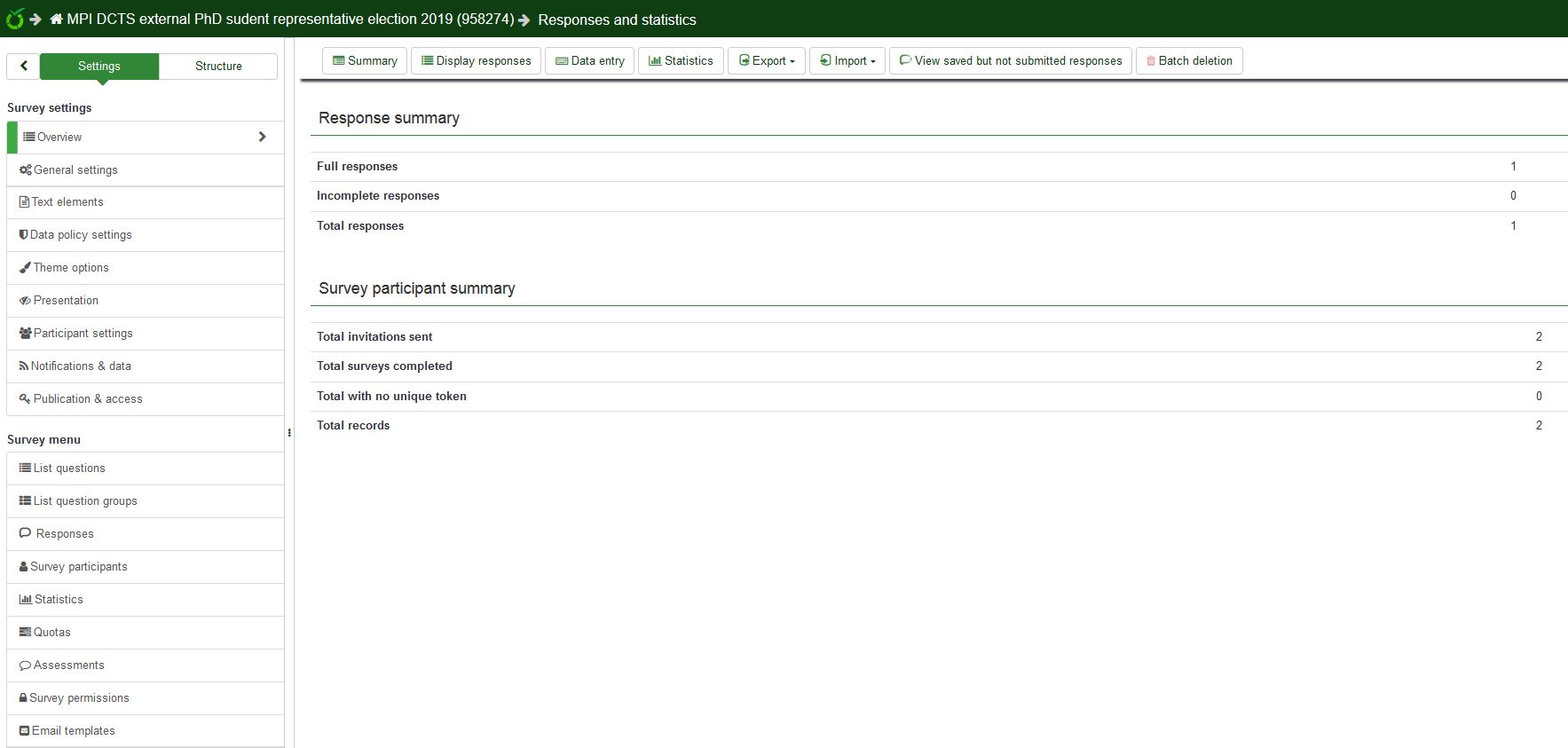The width and height of the screenshot is (1568, 748).
Task: Click the Data policy shield icon
Action: [24, 234]
